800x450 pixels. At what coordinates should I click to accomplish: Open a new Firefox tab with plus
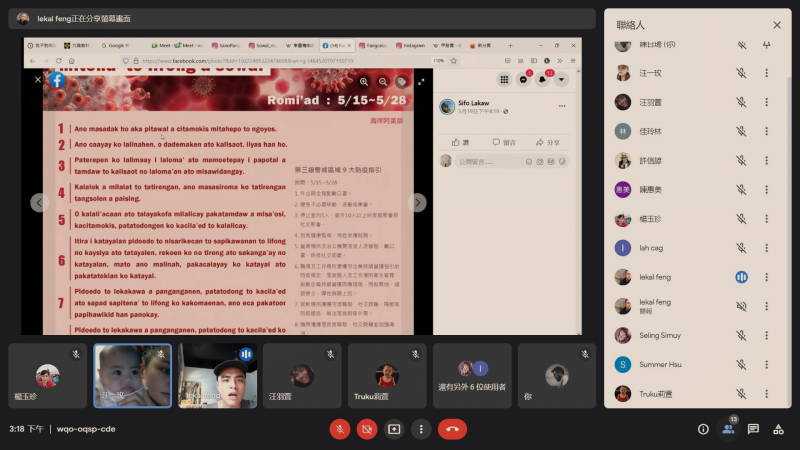pyautogui.click(x=510, y=45)
